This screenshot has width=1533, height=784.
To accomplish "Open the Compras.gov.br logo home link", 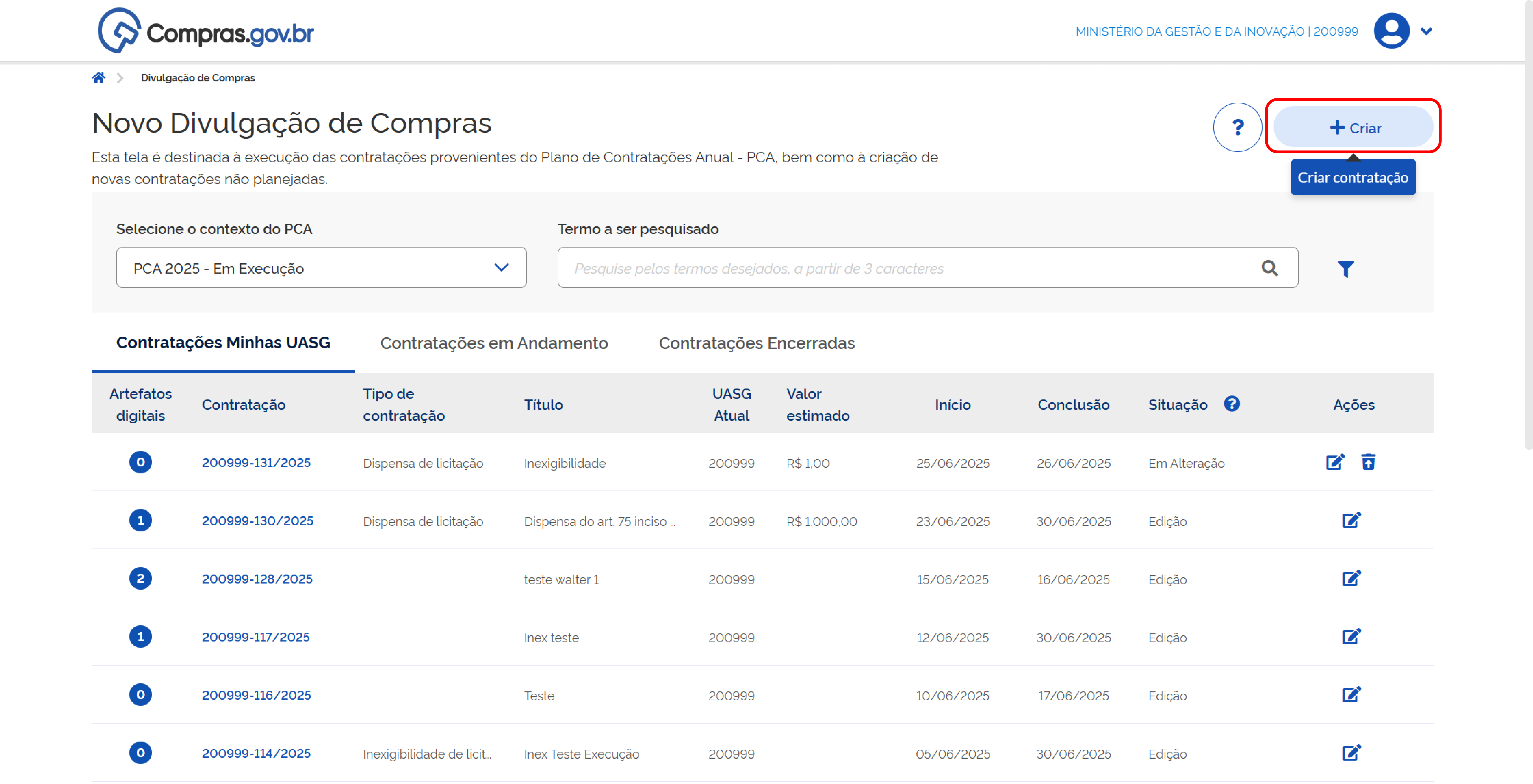I will [x=205, y=31].
